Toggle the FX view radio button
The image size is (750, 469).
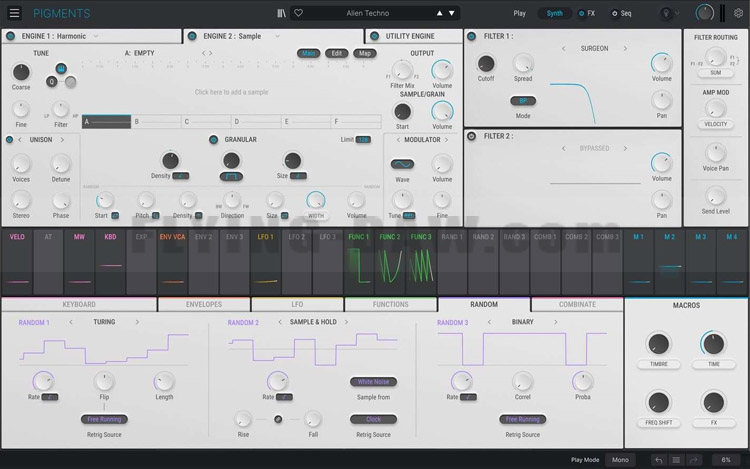[x=581, y=13]
